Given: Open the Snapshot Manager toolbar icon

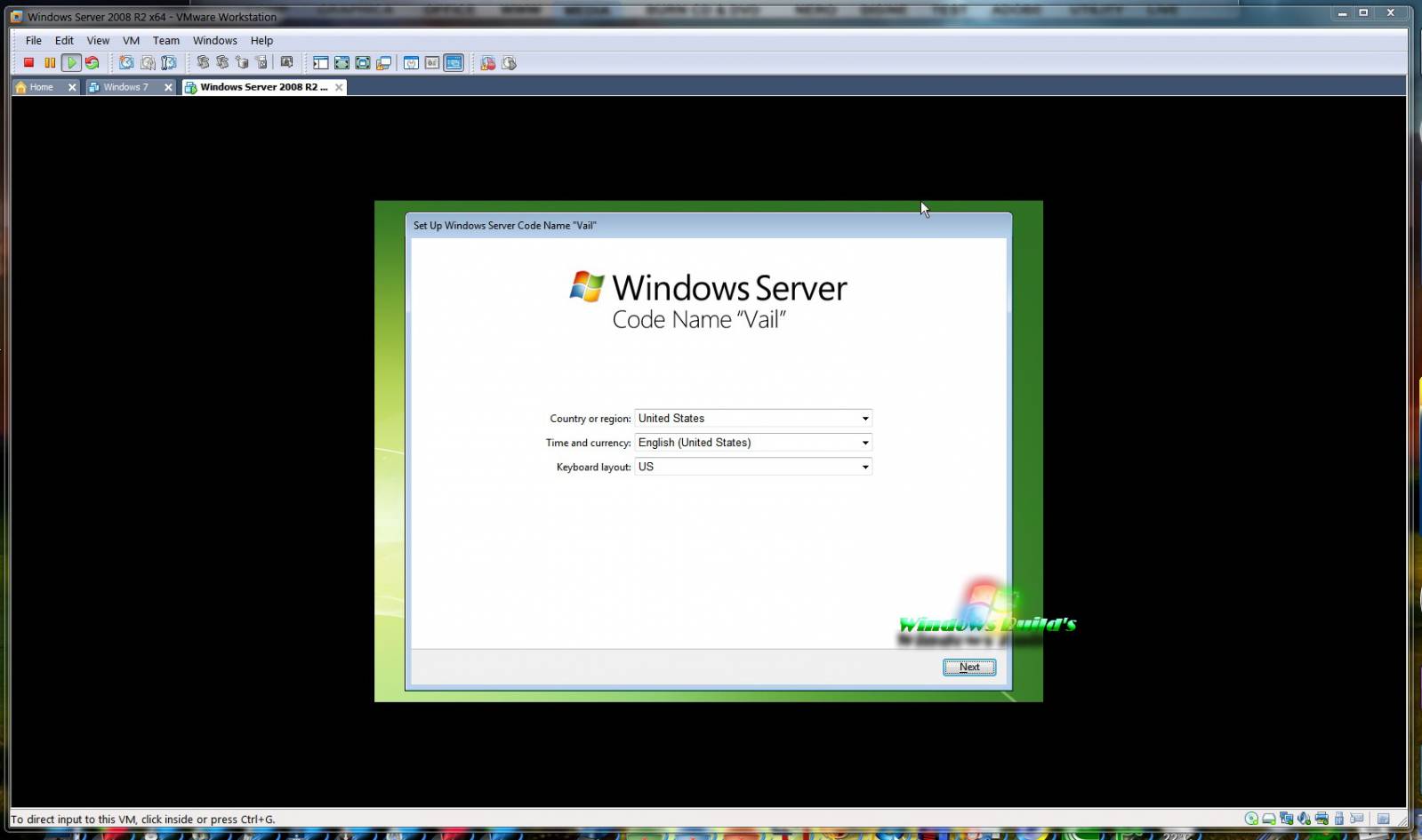Looking at the screenshot, I should (x=169, y=63).
